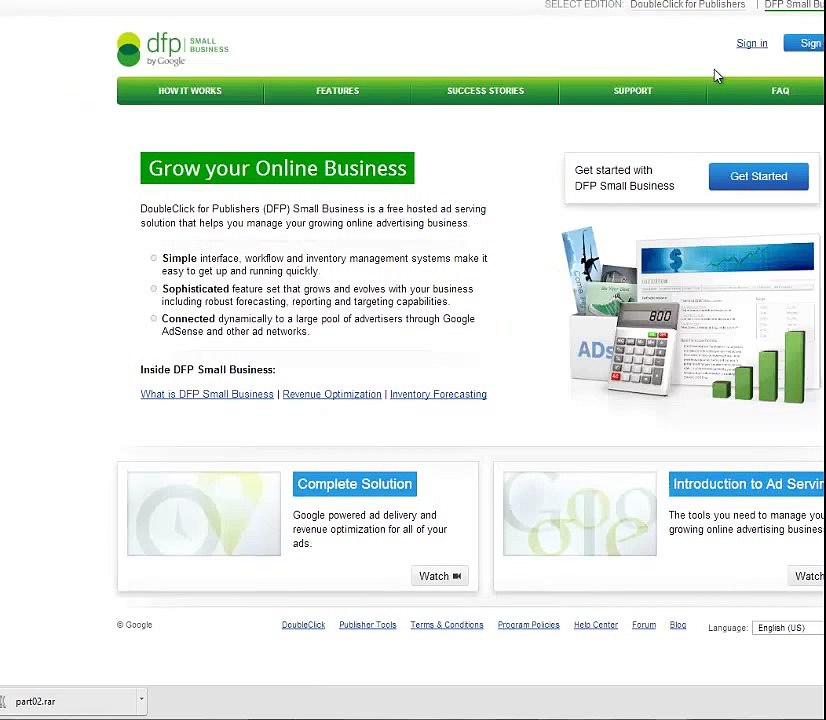Go to the Success Stories tab
The height and width of the screenshot is (720, 826).
click(485, 91)
